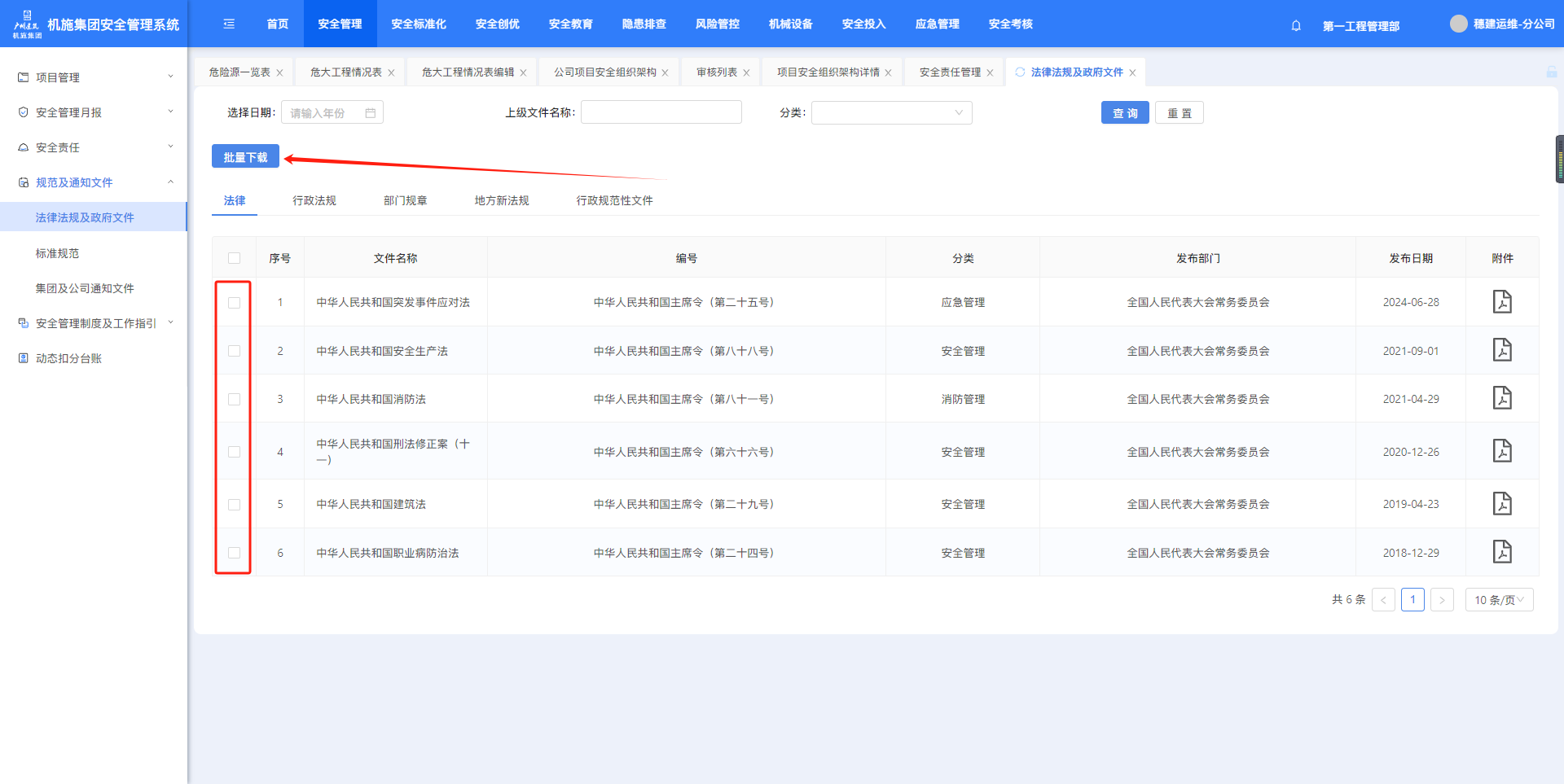Open the 安全标准化 top menu

tap(419, 24)
